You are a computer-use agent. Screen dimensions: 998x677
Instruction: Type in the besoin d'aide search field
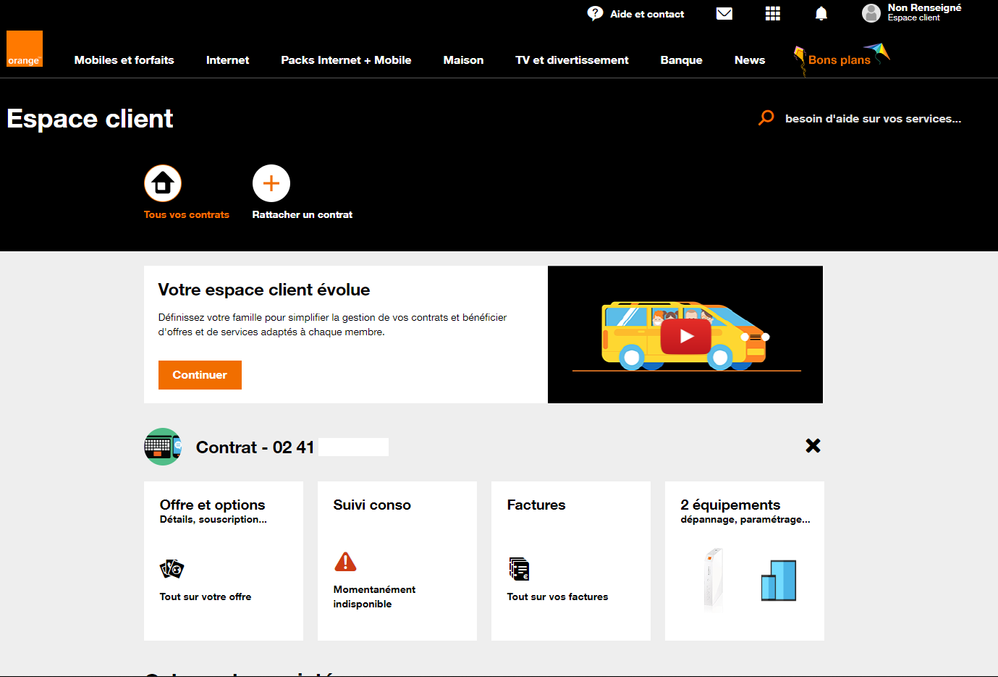click(872, 118)
